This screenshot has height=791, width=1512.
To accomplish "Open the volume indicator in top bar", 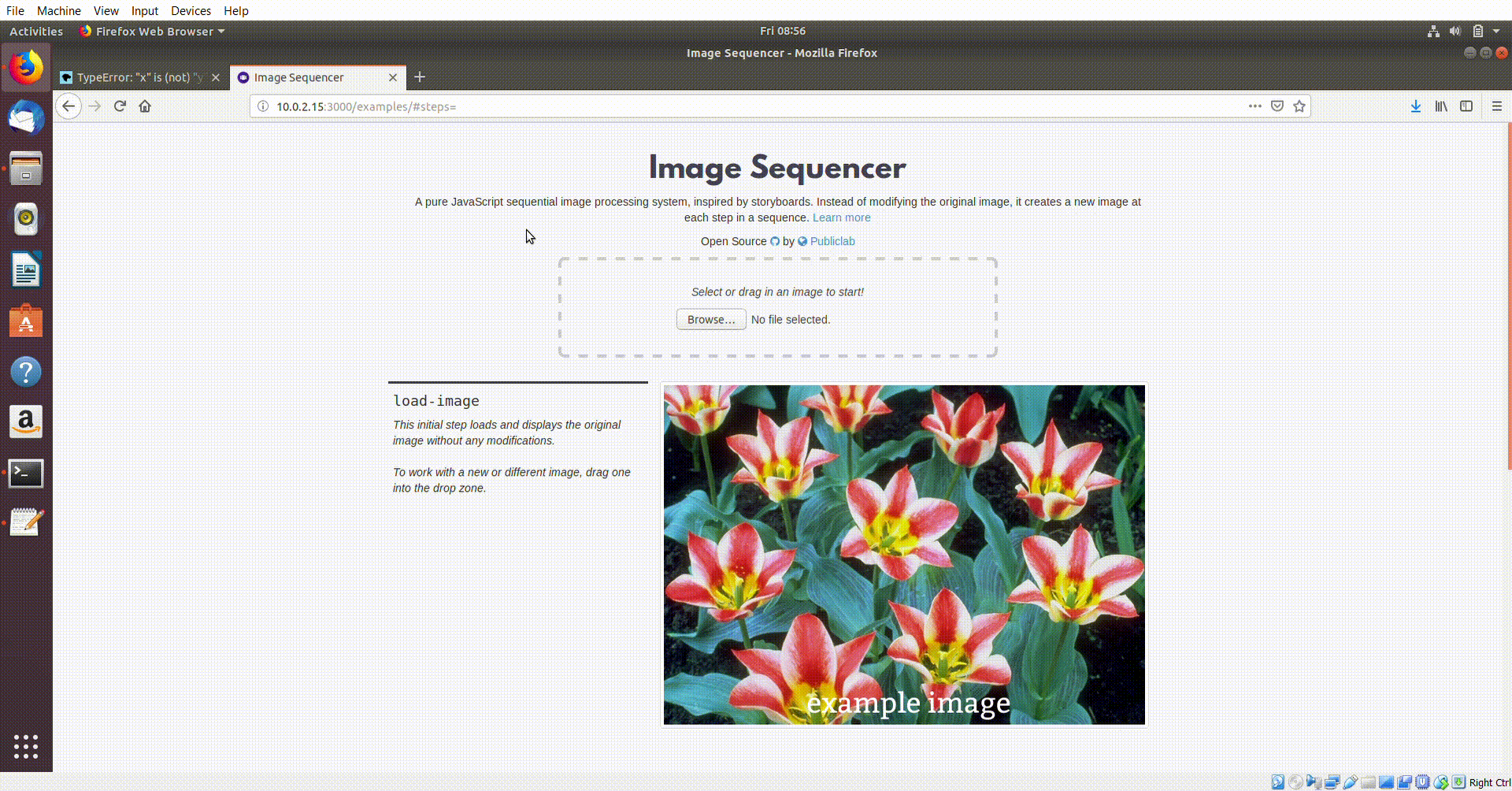I will 1455,32.
